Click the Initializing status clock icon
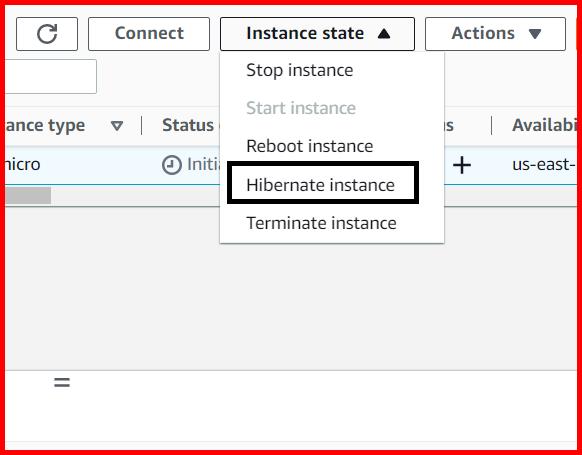582x455 pixels. (172, 165)
